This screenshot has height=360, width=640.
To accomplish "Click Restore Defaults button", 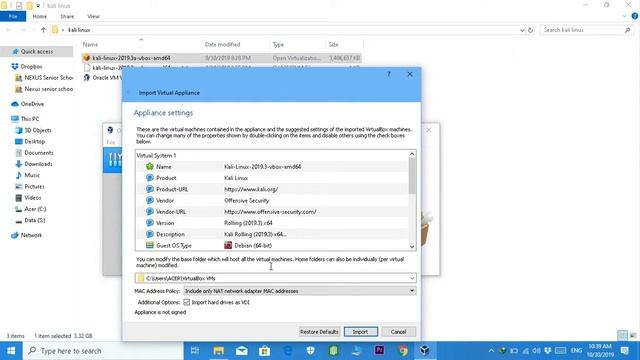I will [x=319, y=332].
